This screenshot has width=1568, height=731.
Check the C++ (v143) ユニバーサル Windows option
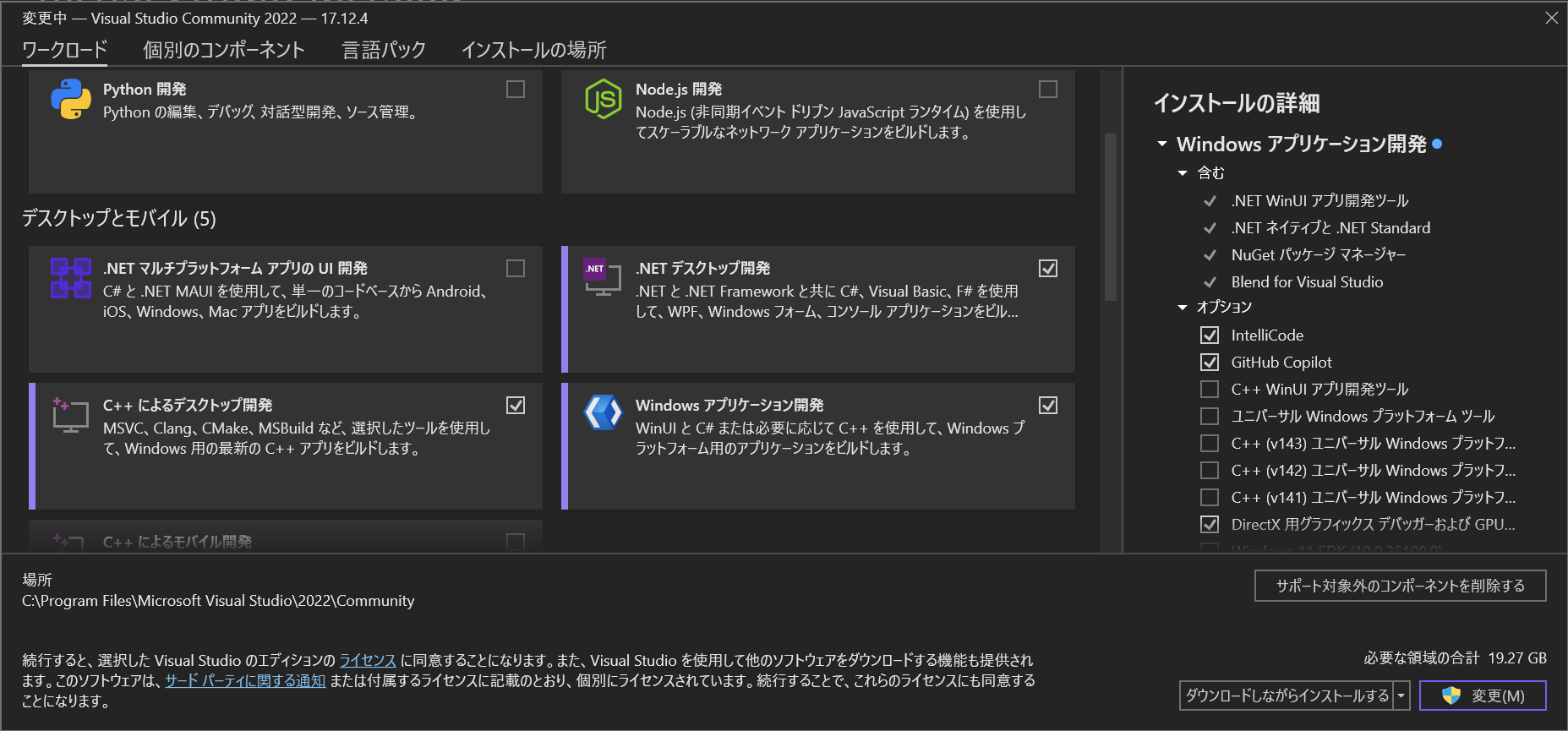click(x=1210, y=444)
